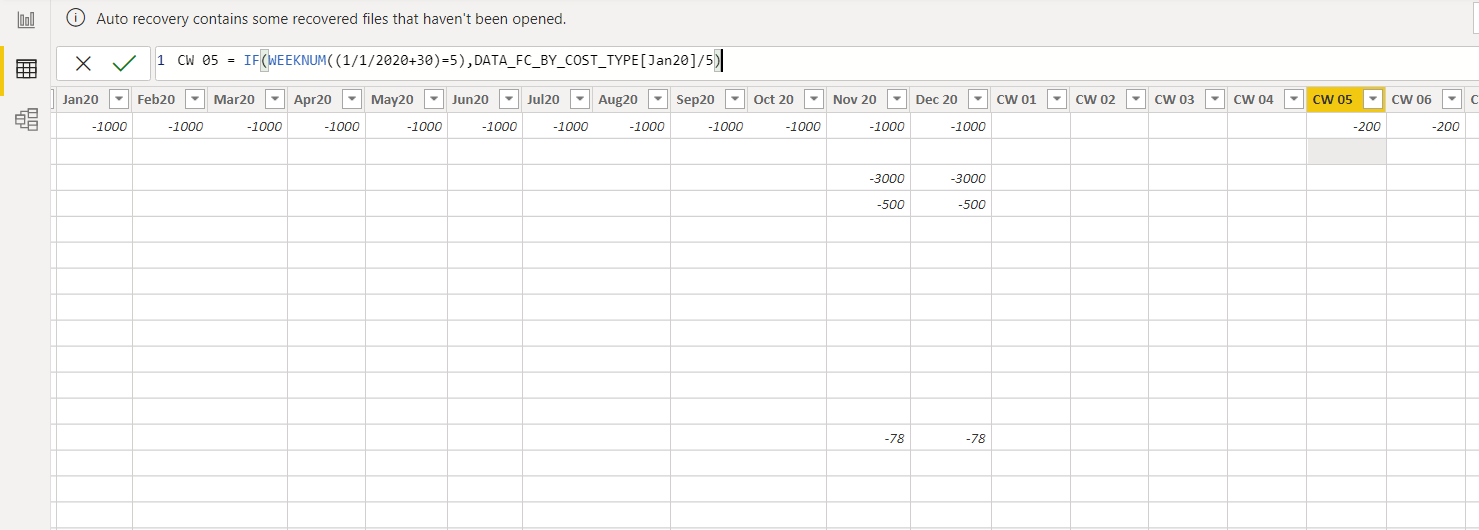
Task: Cancel the formula with the X icon
Action: tap(83, 64)
